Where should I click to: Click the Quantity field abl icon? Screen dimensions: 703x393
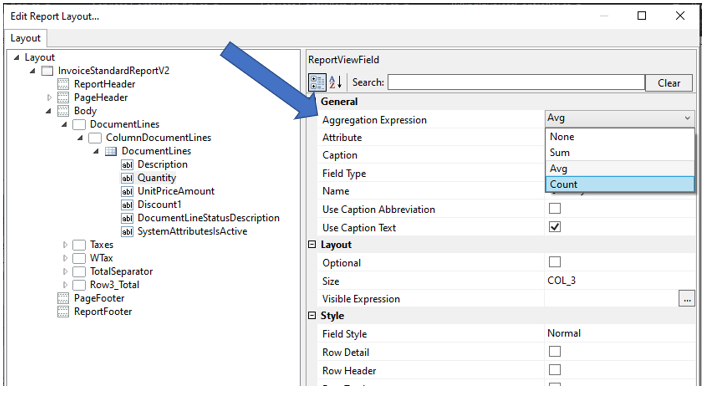coord(127,178)
